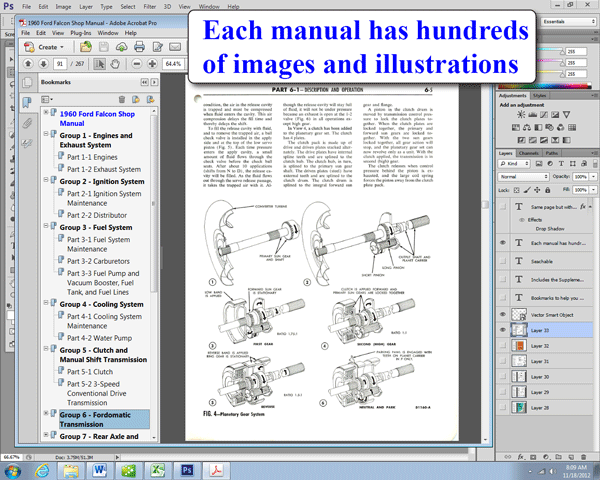This screenshot has height=480, width=600.
Task: Click the cloud upload icon in Acrobat
Action: [x=122, y=47]
